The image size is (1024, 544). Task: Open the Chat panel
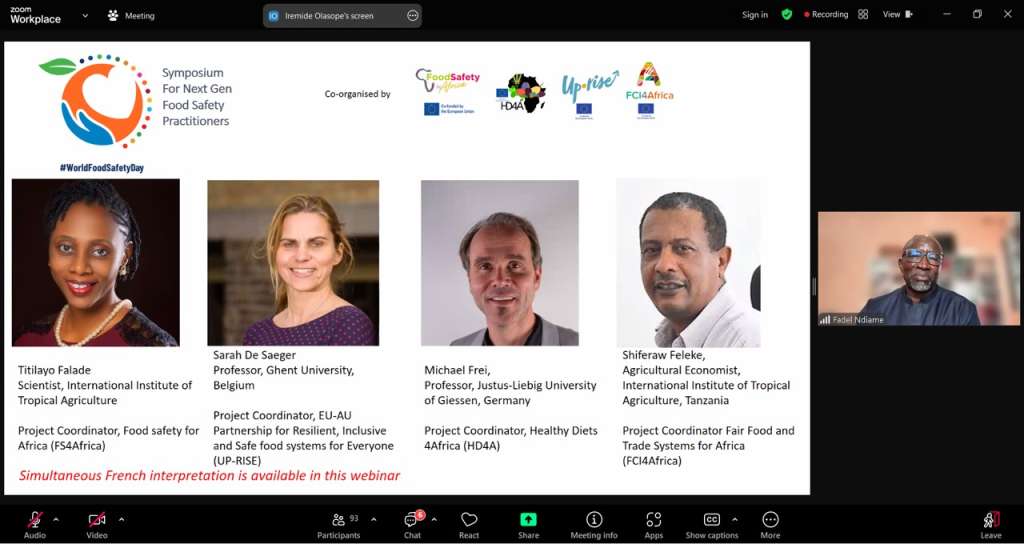tap(412, 524)
